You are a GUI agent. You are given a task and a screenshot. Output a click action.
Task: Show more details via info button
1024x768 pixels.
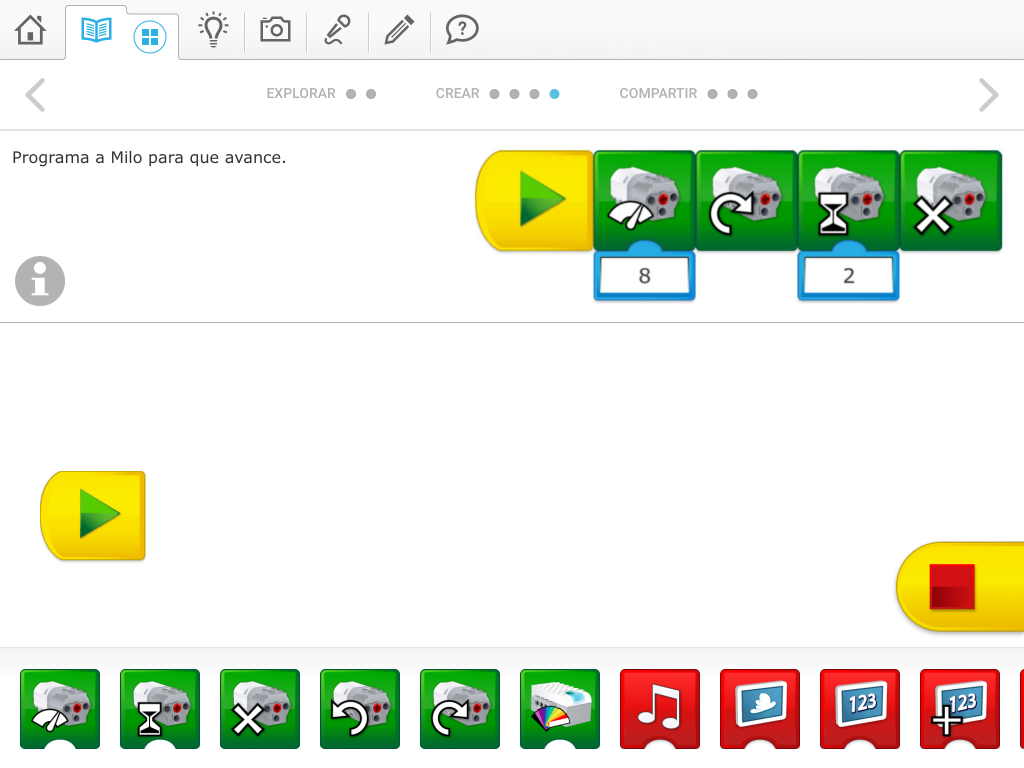40,281
